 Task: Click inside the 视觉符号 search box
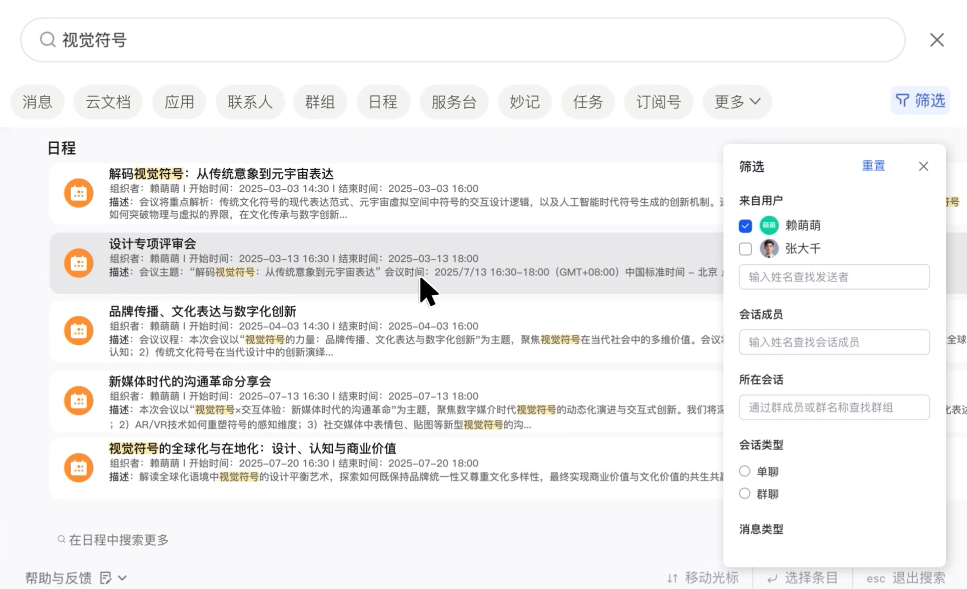click(x=463, y=40)
